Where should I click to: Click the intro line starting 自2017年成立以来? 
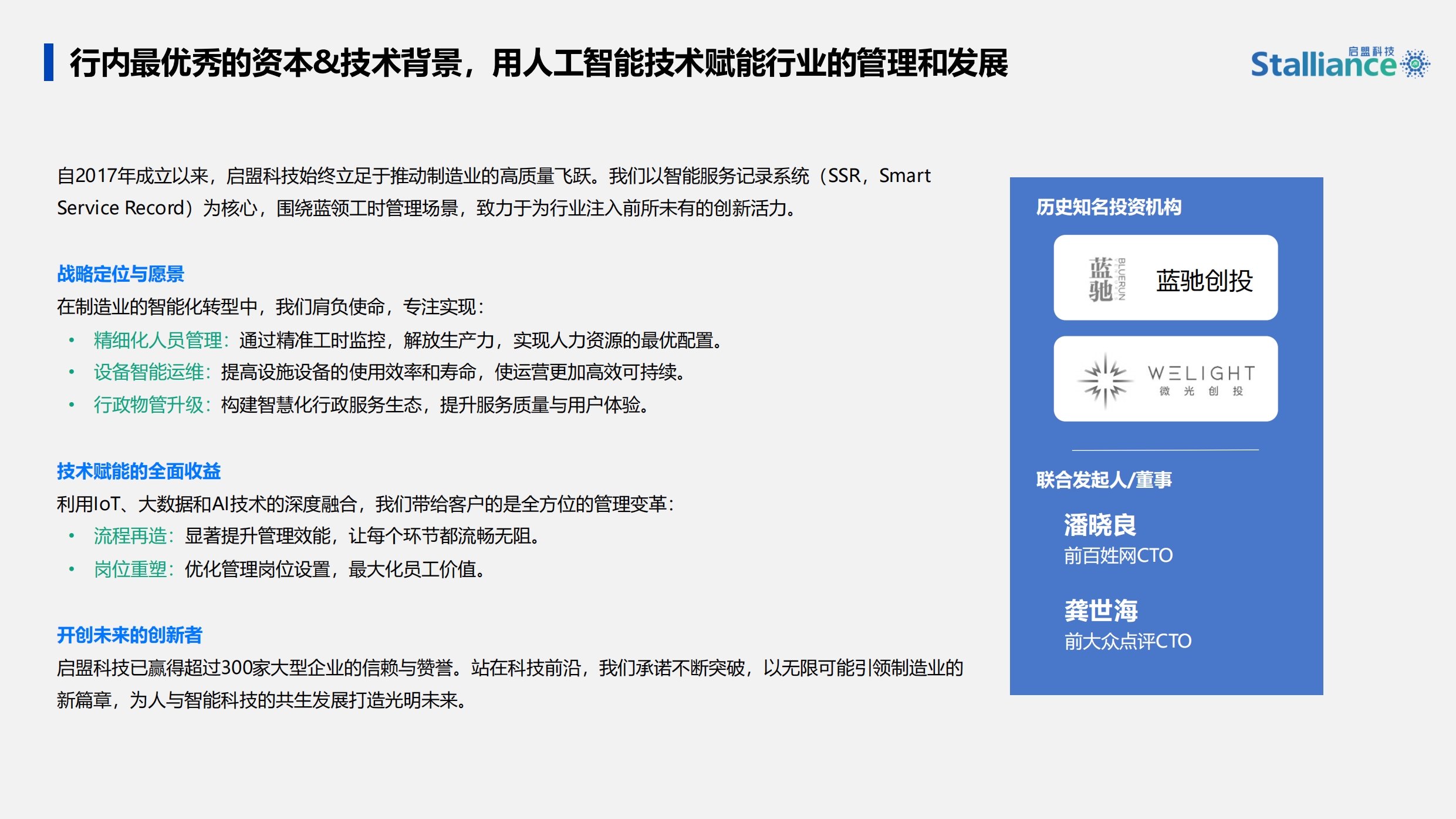pos(494,176)
